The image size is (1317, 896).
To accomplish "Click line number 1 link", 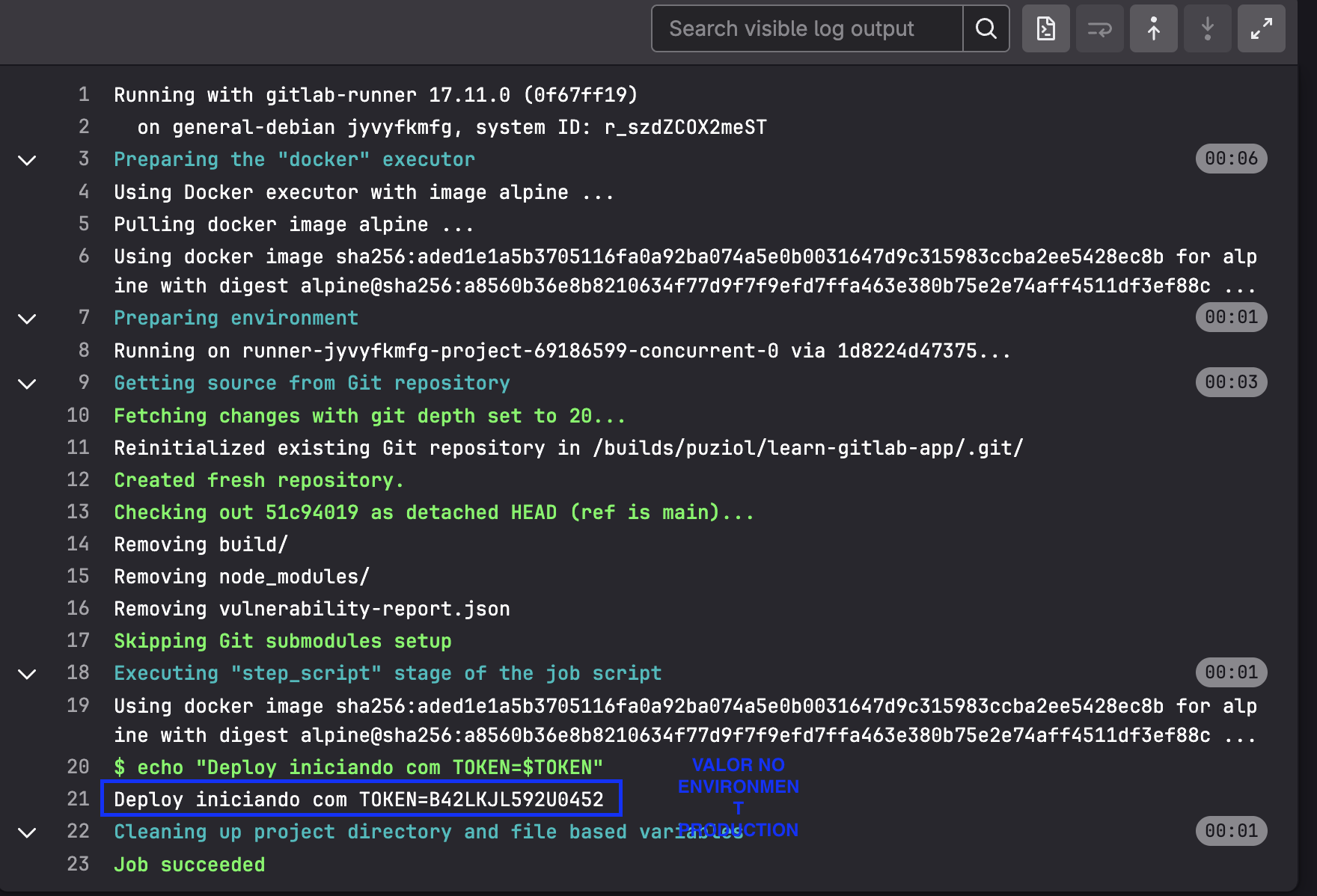I will [84, 95].
